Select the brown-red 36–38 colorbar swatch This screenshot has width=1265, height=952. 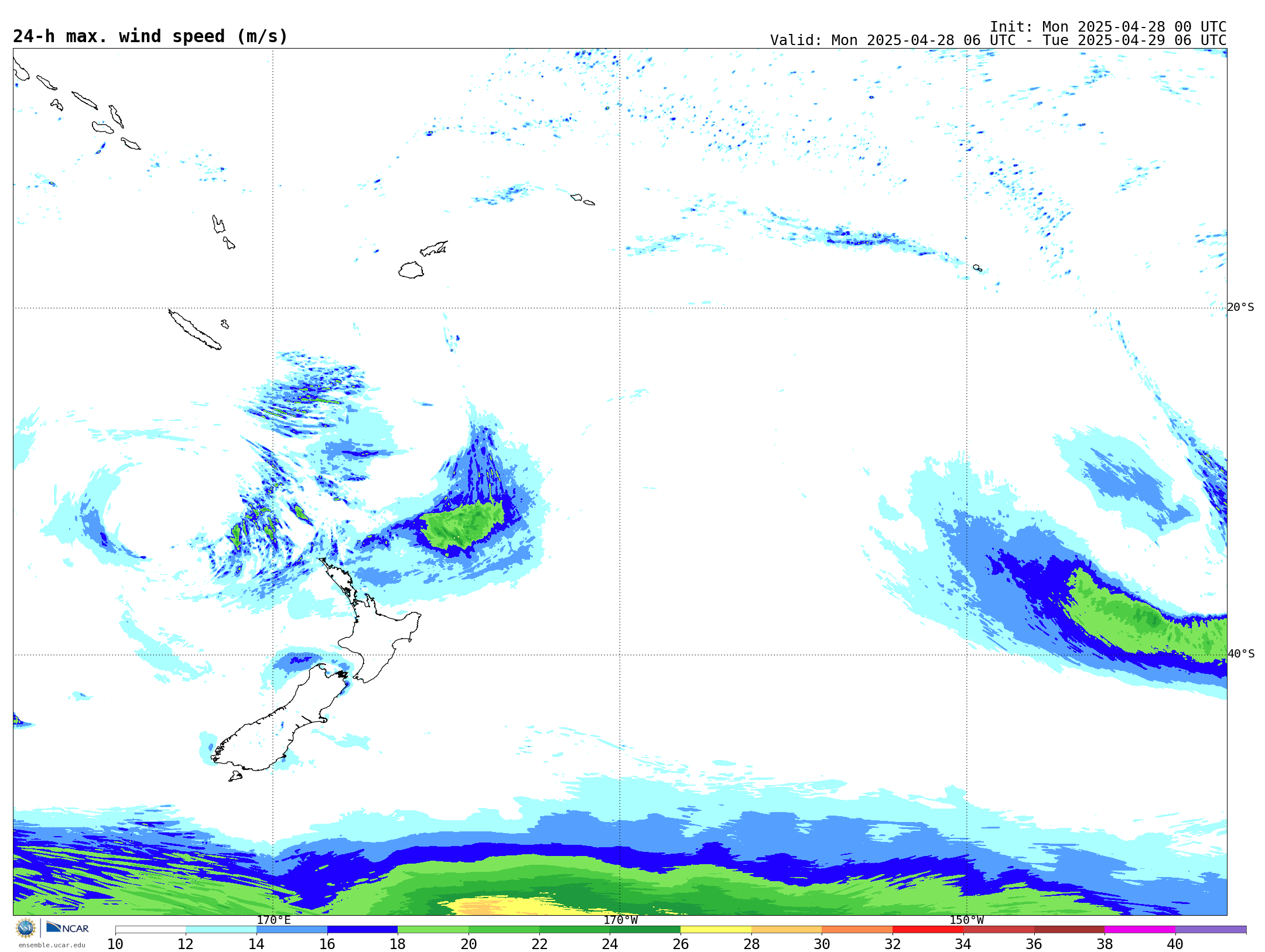pos(1069,930)
